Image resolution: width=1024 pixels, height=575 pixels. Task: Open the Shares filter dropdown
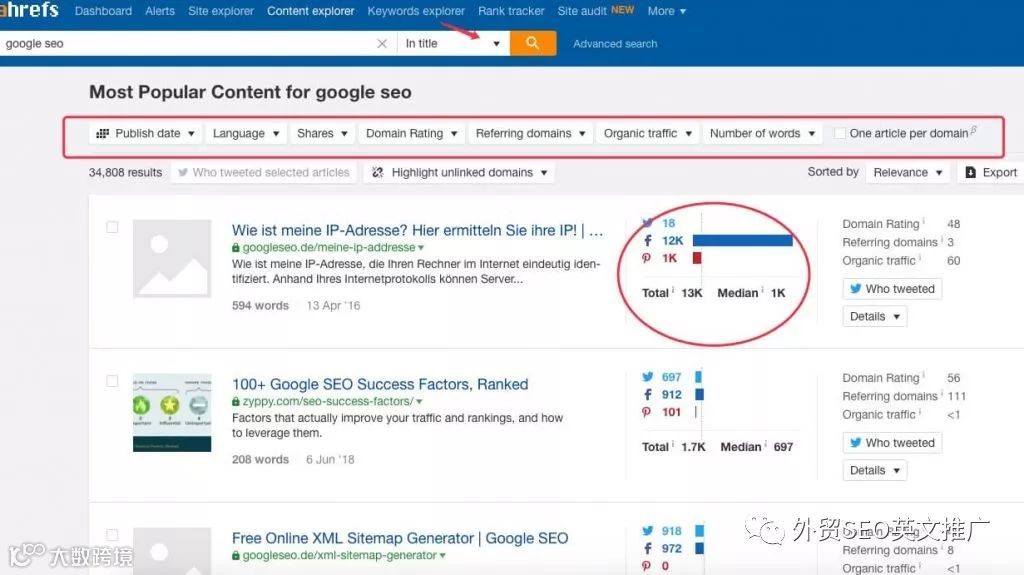point(322,133)
